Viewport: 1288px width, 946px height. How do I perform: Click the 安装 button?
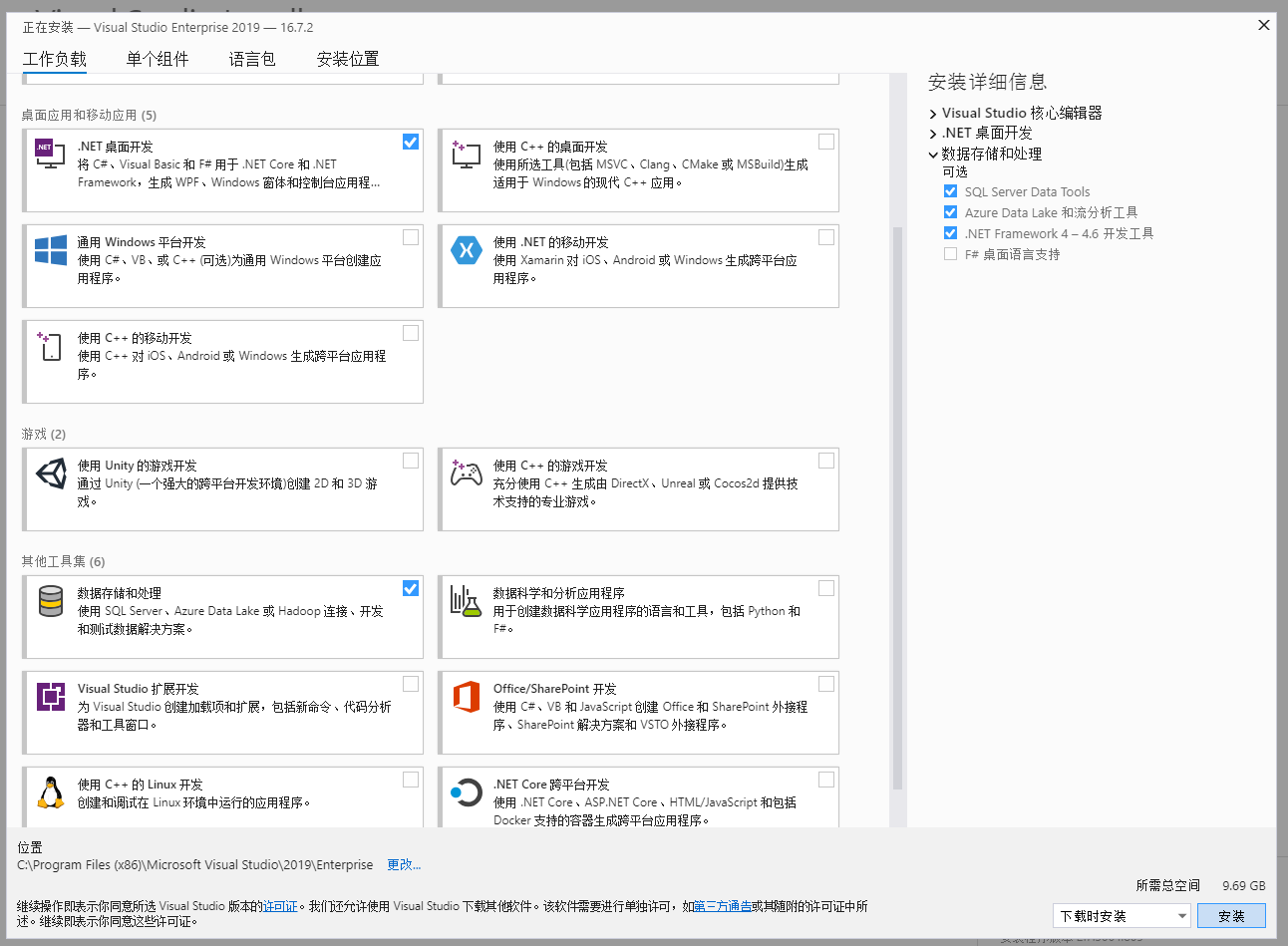pyautogui.click(x=1231, y=916)
